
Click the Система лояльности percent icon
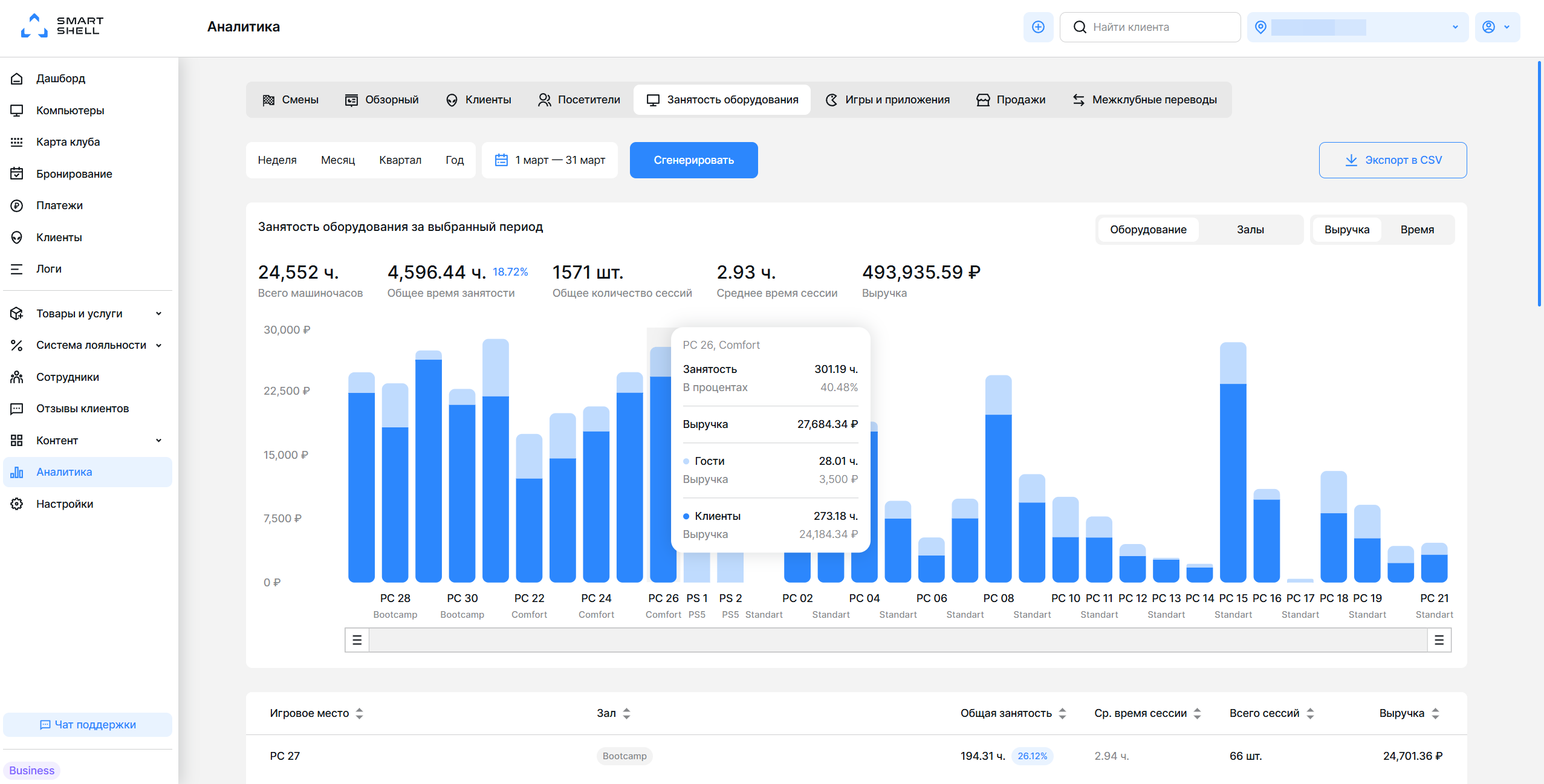[x=17, y=345]
